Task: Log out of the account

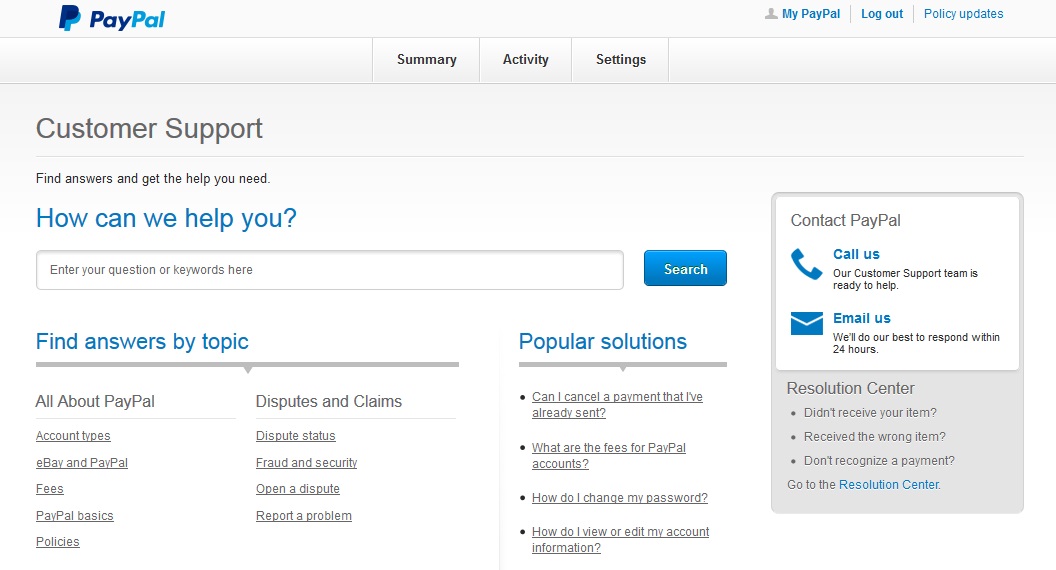Action: (882, 14)
